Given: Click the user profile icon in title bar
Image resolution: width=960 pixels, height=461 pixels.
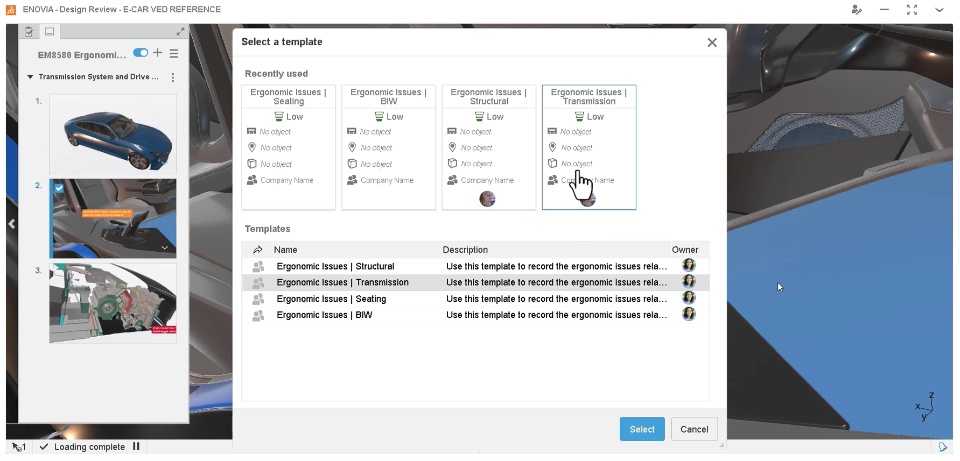Looking at the screenshot, I should pos(856,9).
